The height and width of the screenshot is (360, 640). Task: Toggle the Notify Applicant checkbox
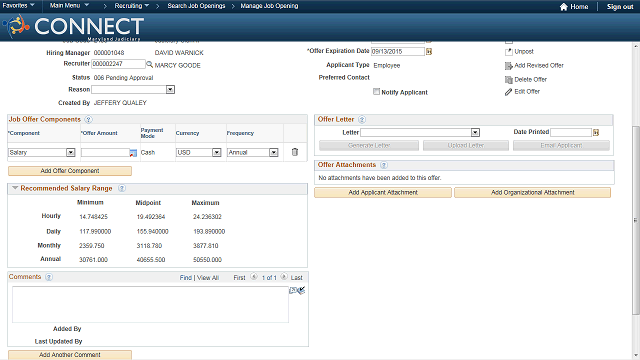(x=376, y=92)
